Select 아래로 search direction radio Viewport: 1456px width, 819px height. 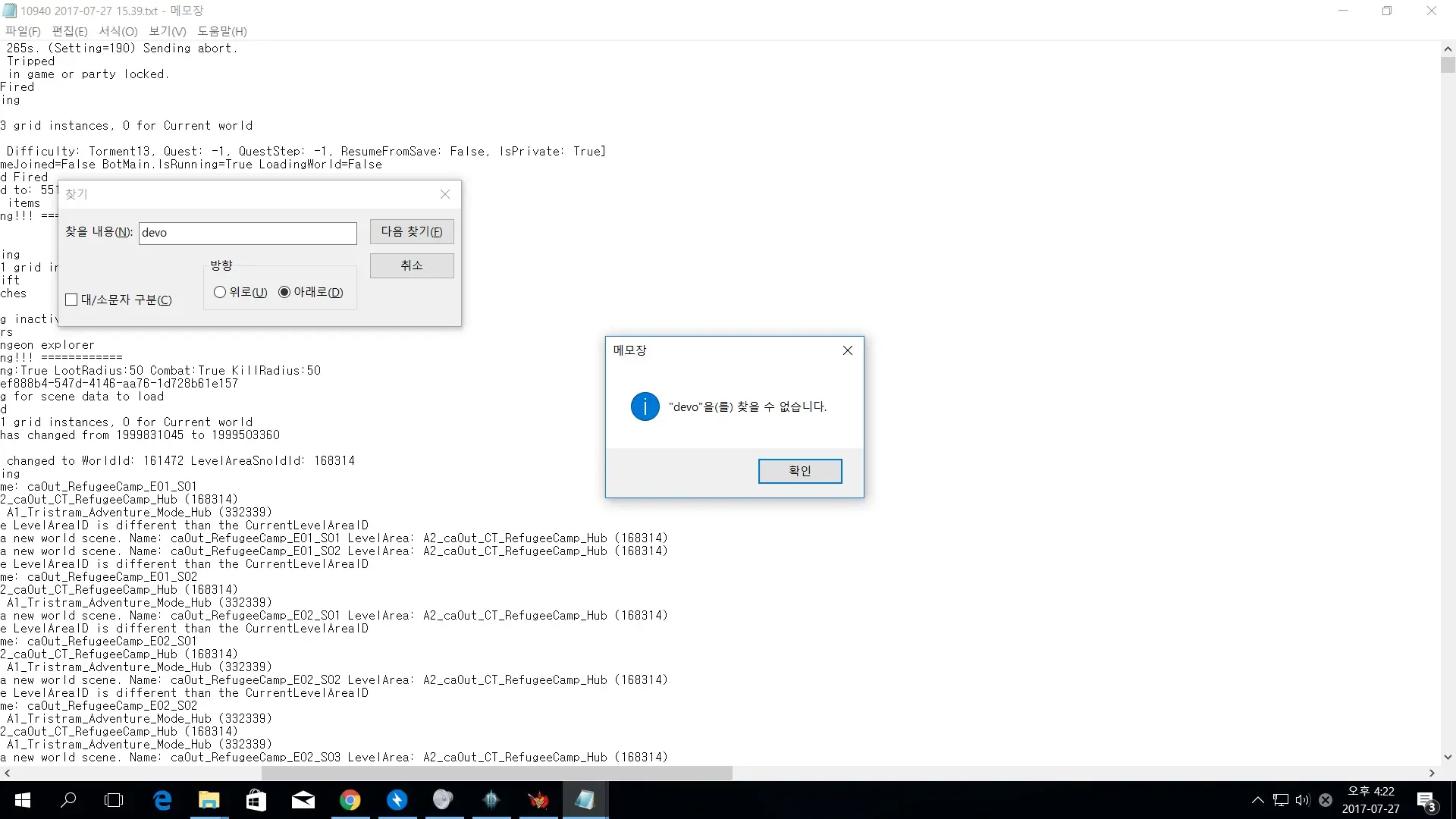(x=284, y=292)
